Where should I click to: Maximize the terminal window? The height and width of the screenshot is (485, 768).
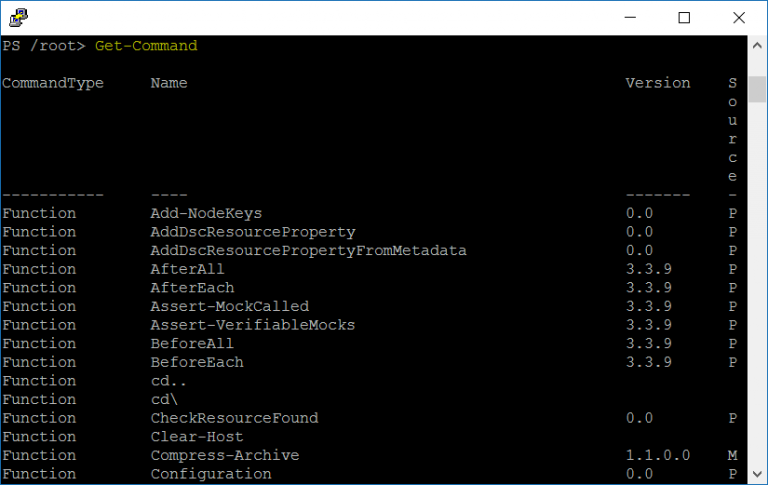[684, 17]
